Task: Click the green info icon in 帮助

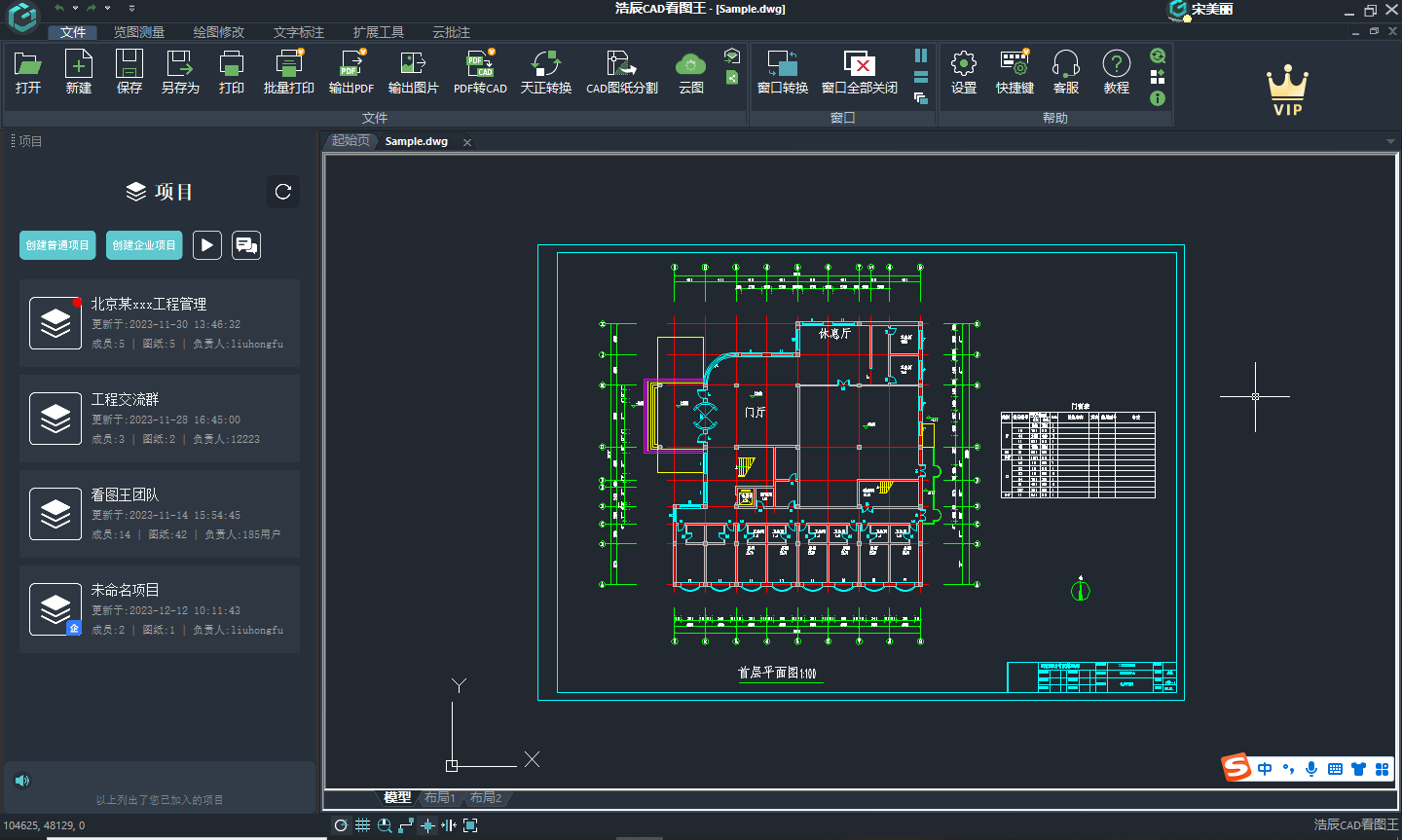Action: point(1158,98)
